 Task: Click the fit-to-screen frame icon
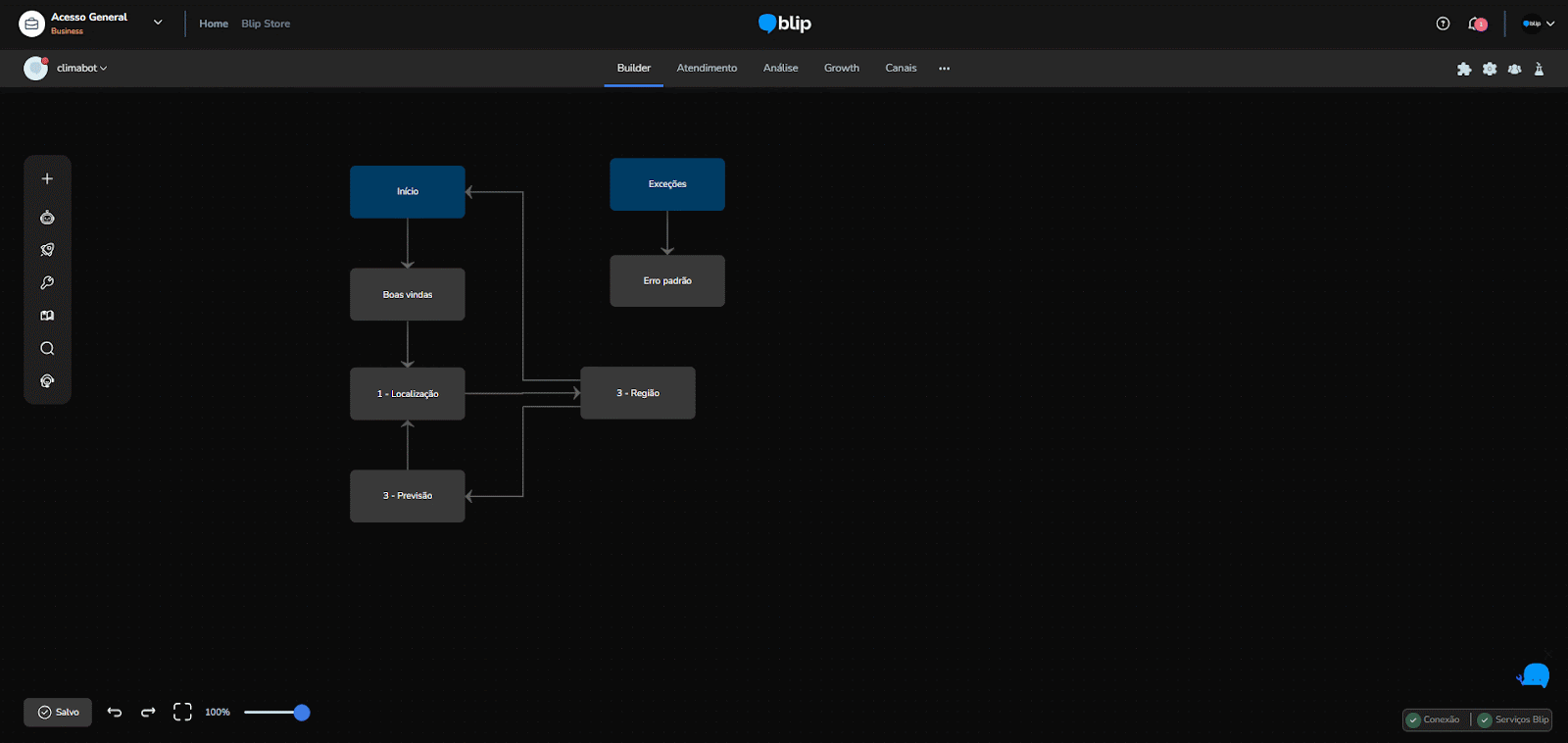(x=182, y=713)
